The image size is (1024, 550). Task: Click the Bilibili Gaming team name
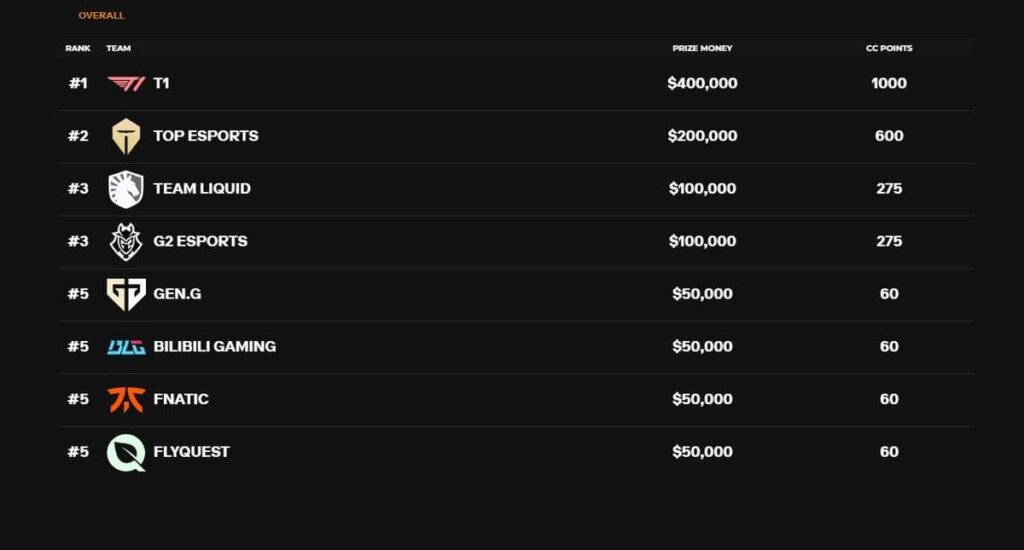214,347
